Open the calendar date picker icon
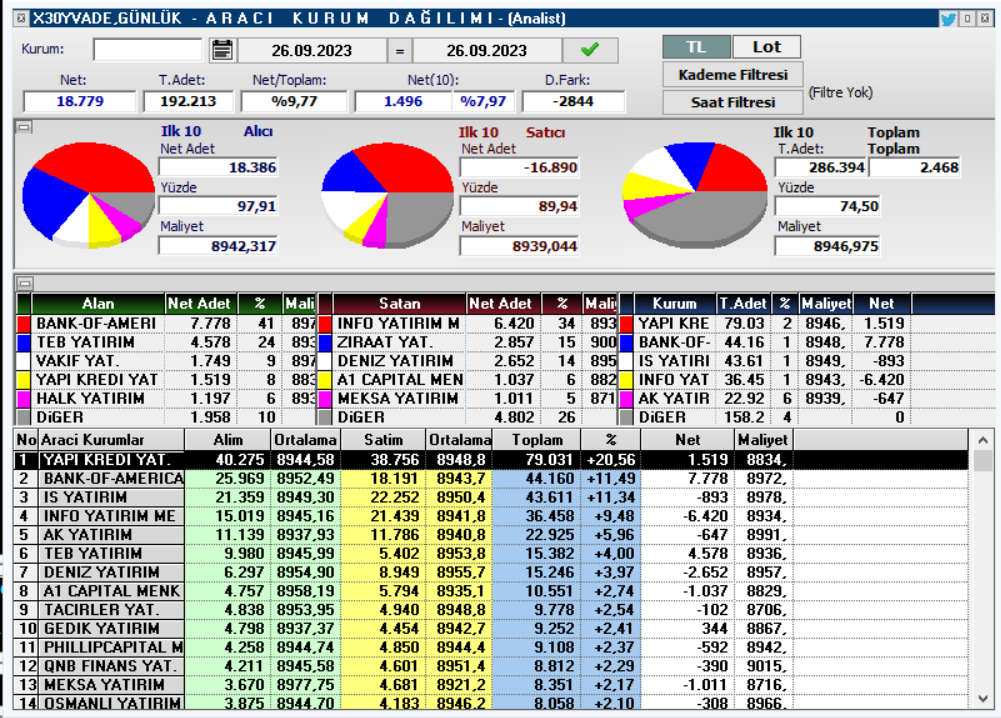Viewport: 1001px width, 718px height. [222, 50]
